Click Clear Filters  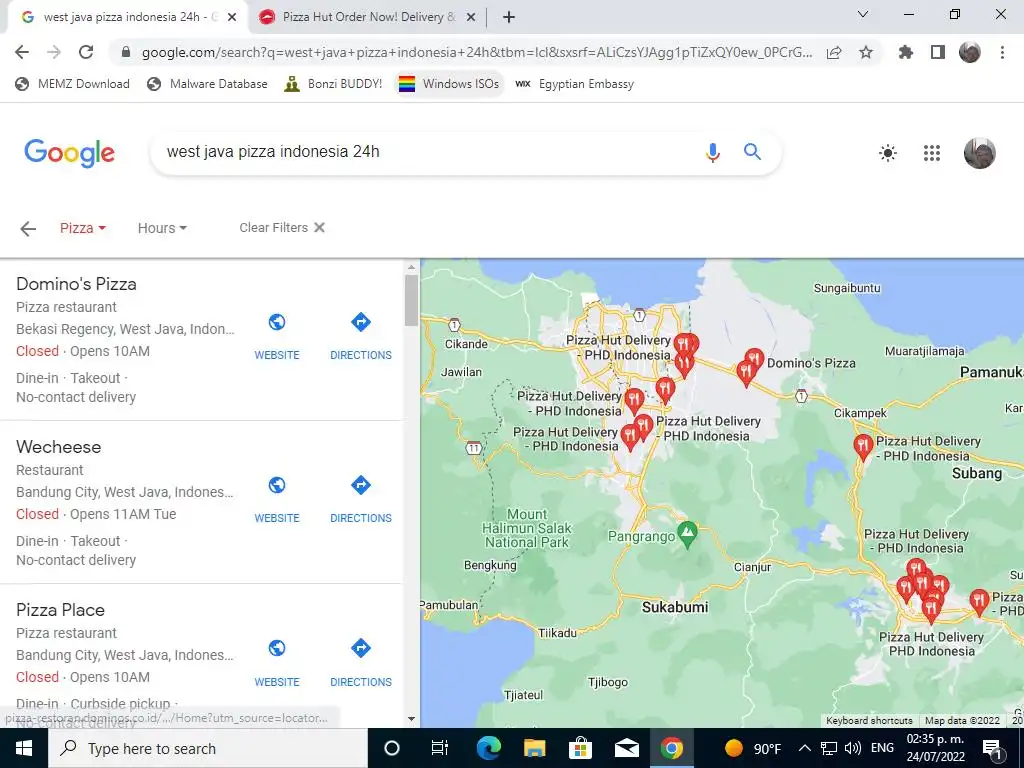[281, 227]
